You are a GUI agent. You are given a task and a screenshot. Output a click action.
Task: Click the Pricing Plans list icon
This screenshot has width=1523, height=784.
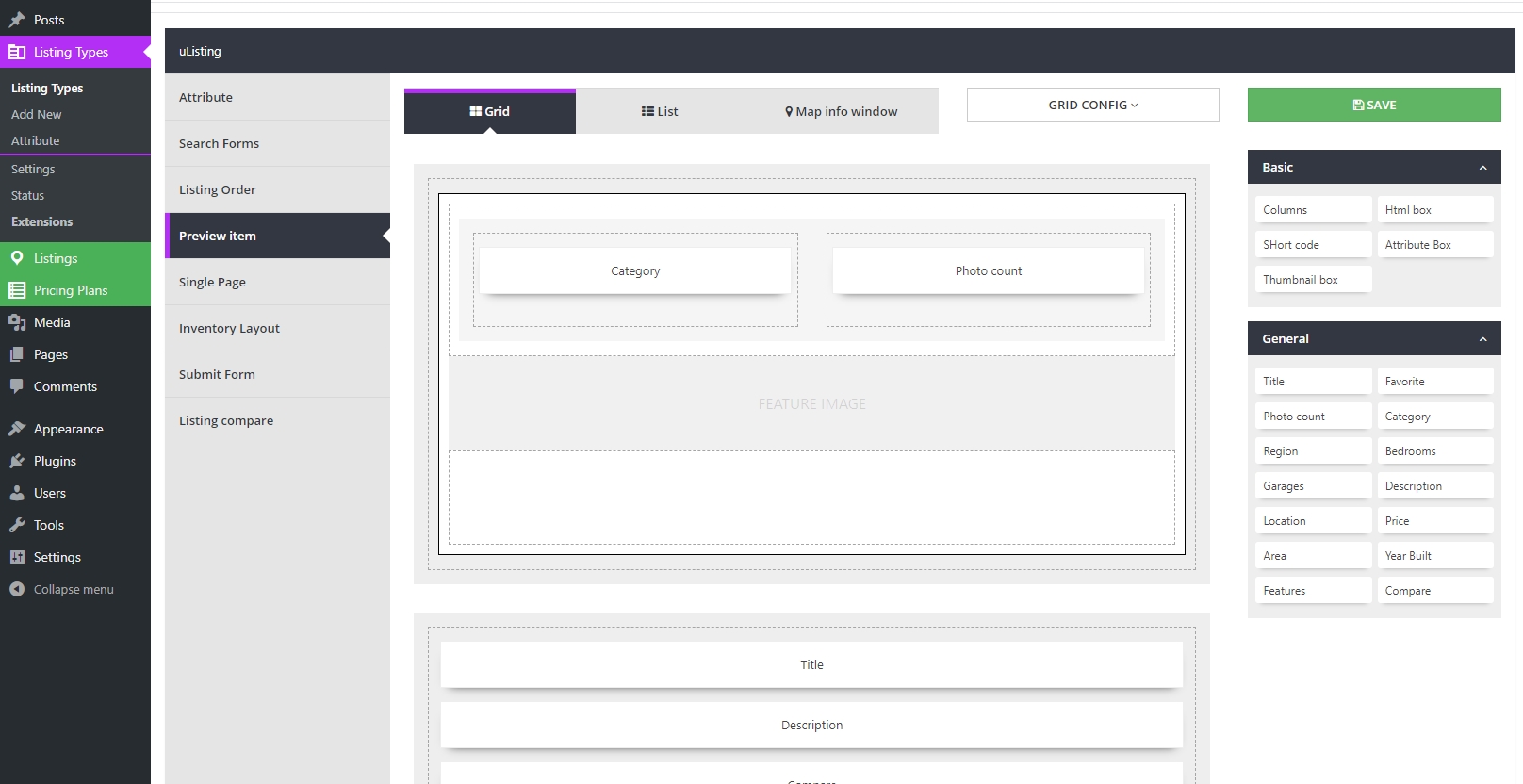coord(17,290)
